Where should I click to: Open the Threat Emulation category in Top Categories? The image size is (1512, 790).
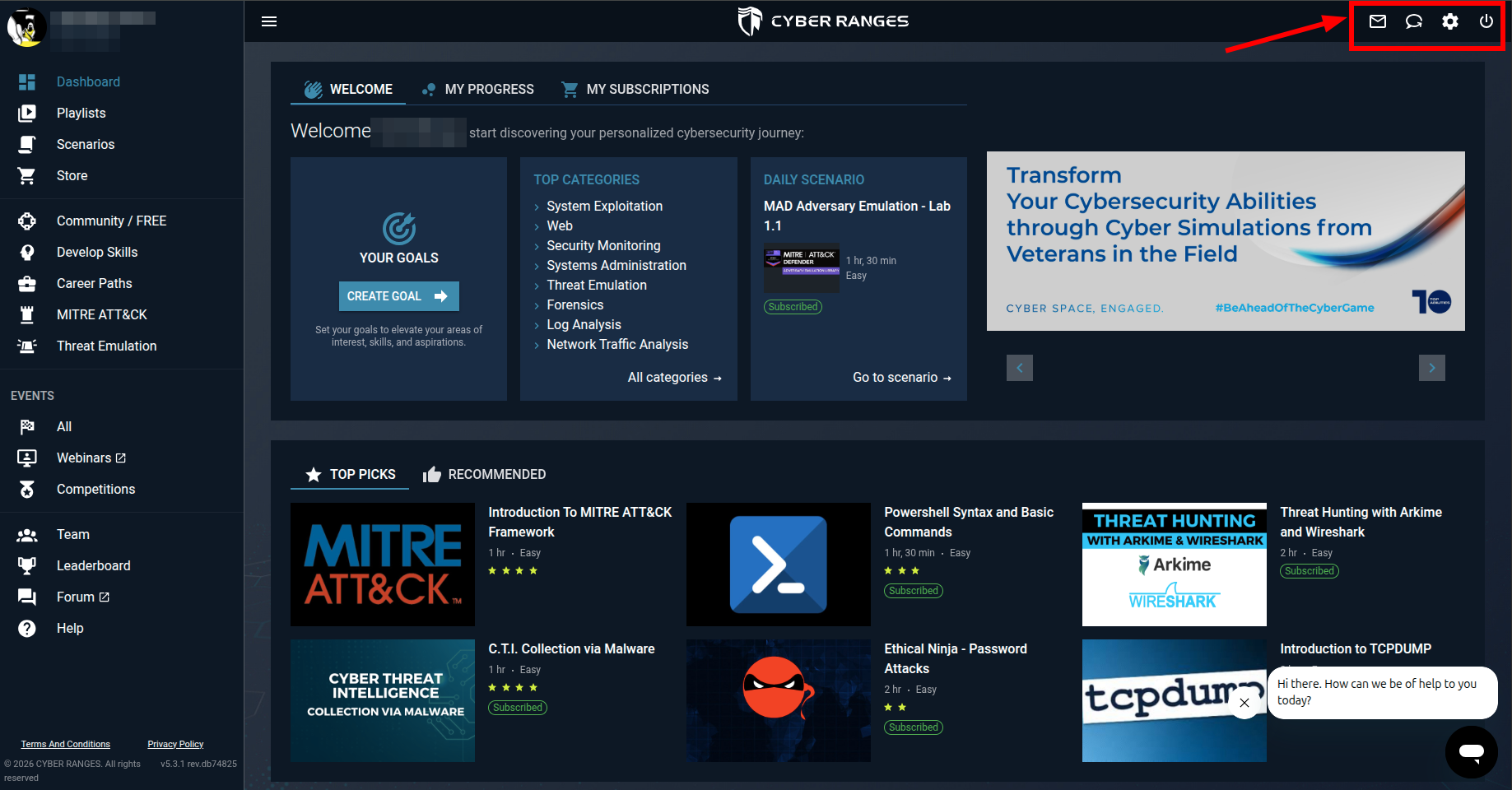tap(597, 286)
